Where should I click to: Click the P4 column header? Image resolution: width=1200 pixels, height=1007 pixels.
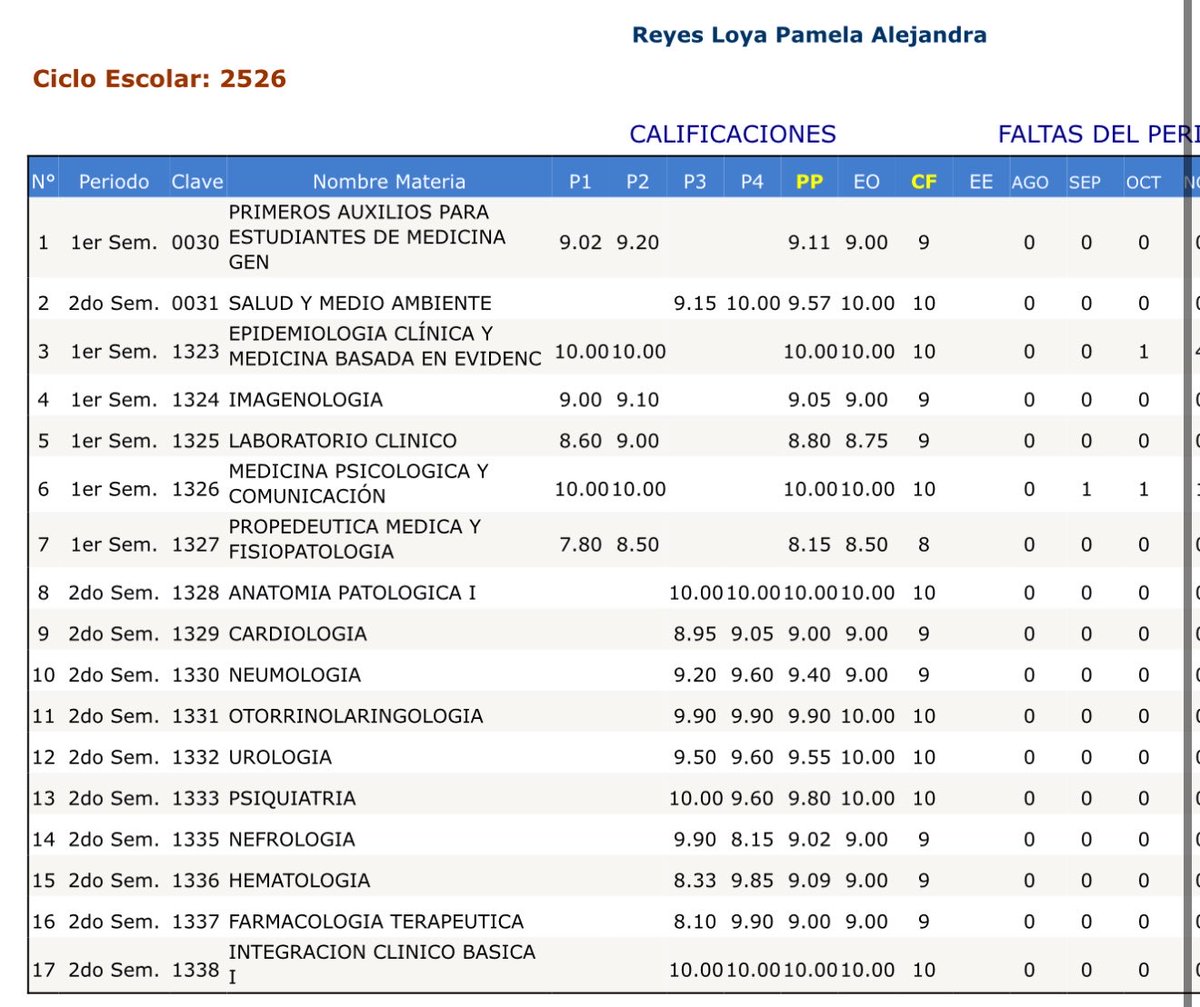click(752, 182)
